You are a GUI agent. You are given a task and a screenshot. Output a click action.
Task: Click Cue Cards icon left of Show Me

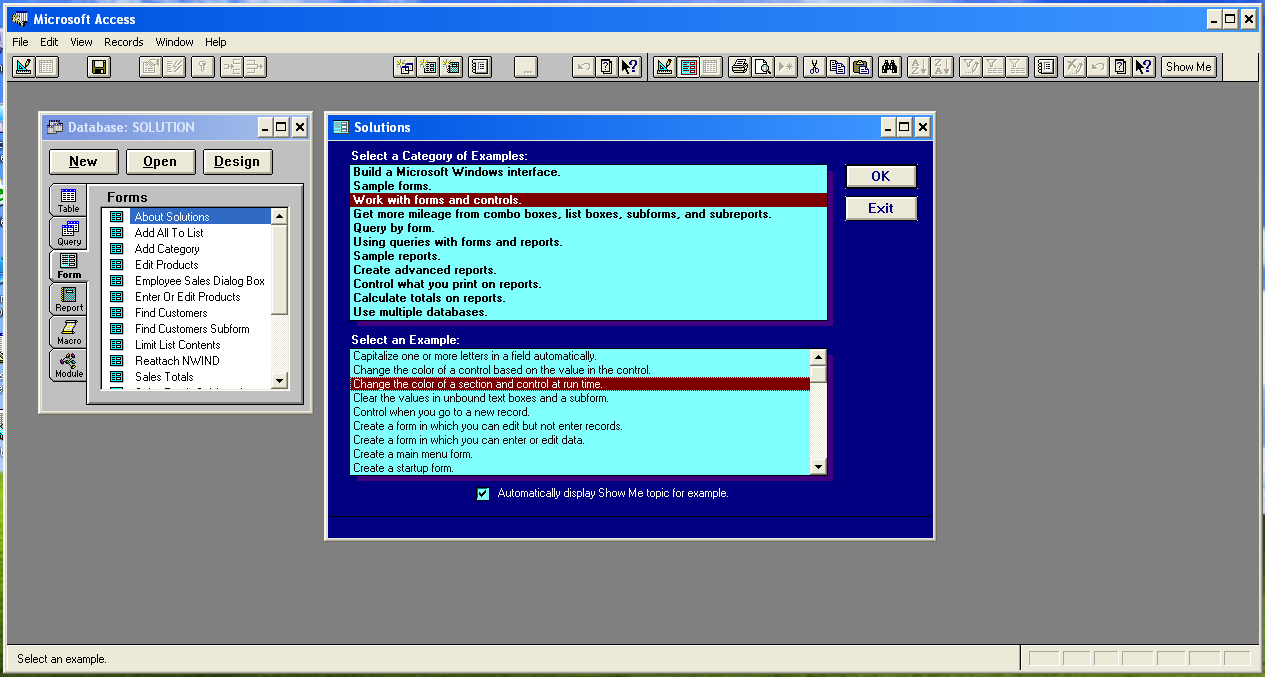1121,67
